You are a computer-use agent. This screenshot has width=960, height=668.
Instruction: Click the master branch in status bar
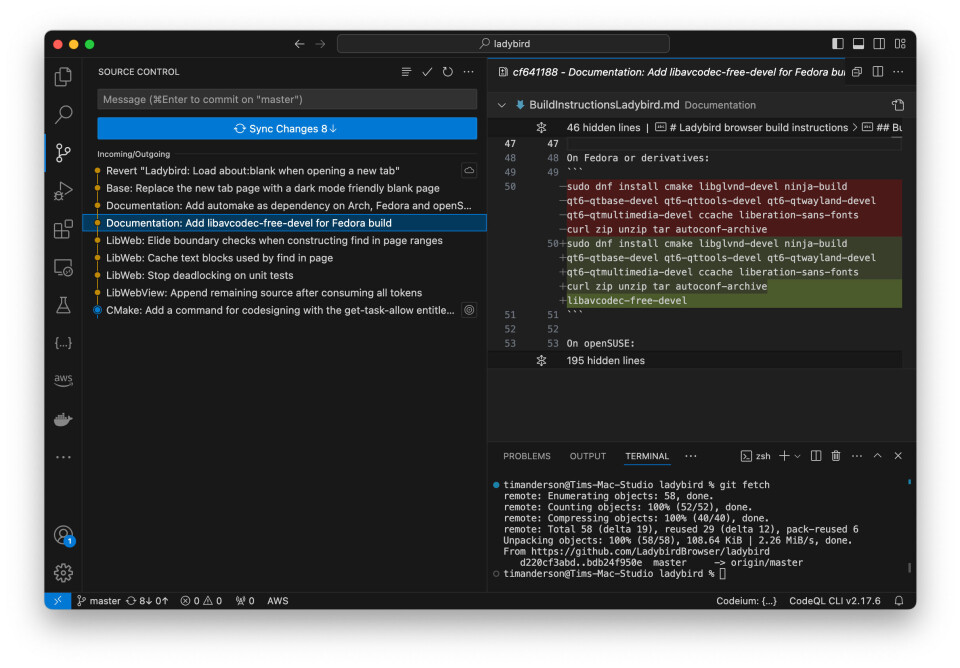point(99,601)
